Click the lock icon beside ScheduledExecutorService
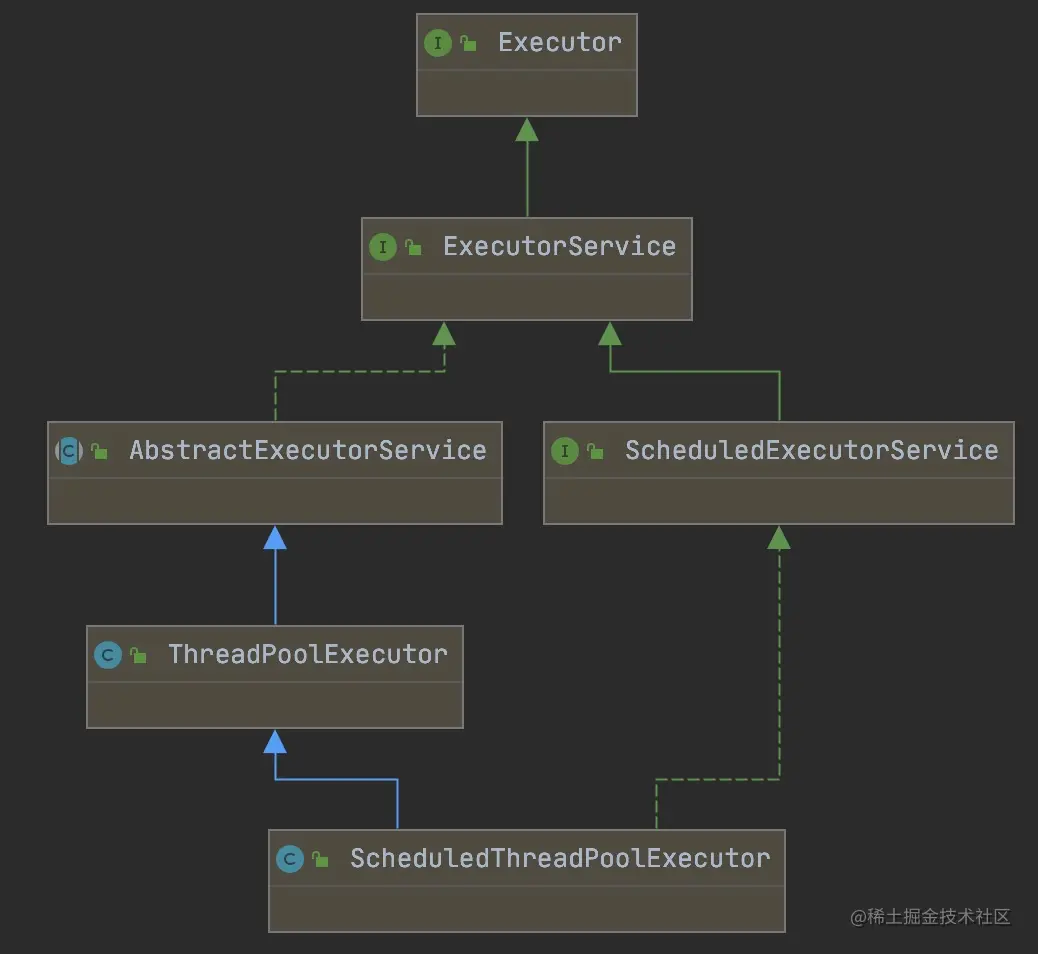Viewport: 1038px width, 954px height. 595,452
